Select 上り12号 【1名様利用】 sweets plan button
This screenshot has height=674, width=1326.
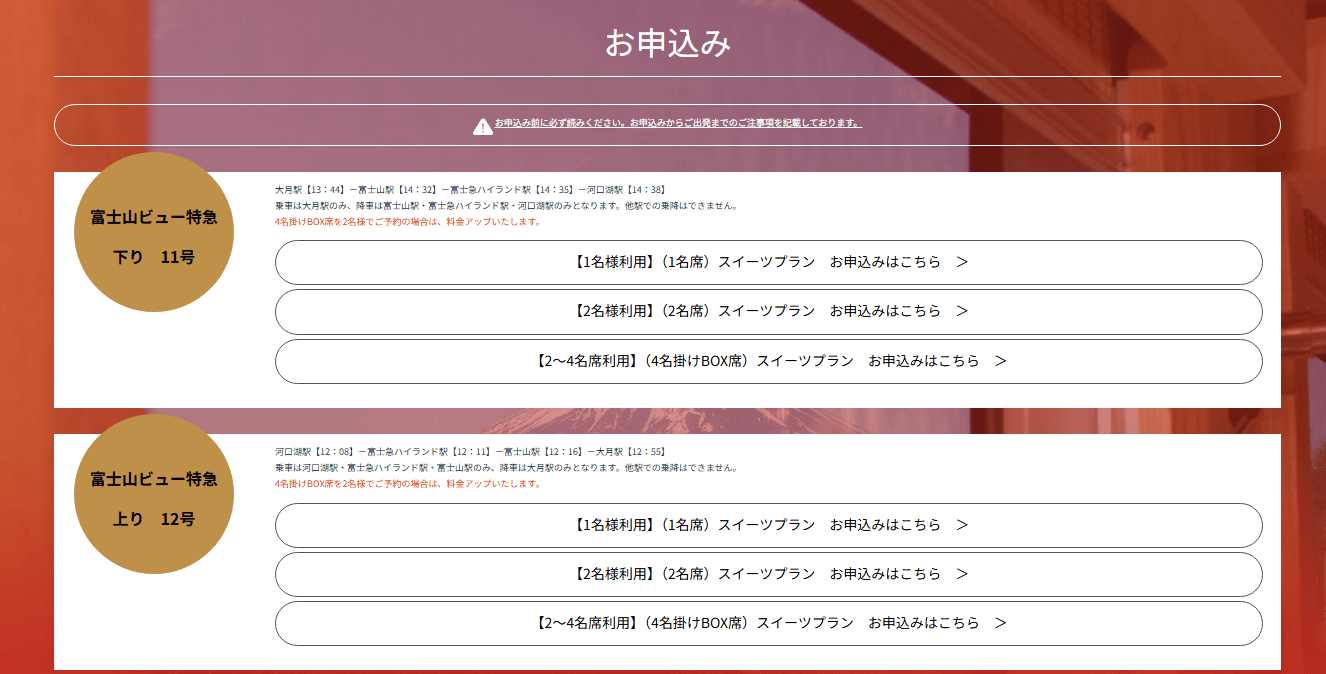(x=768, y=525)
